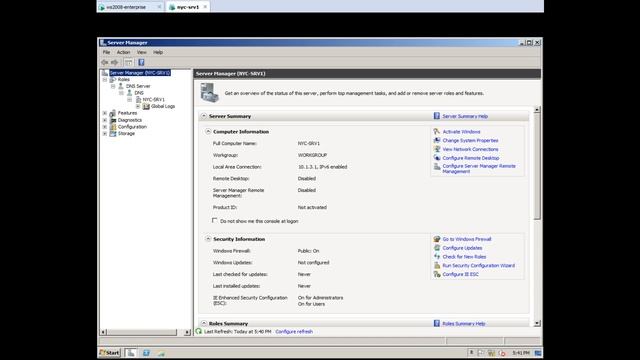Screen dimensions: 640x360
Task: Click the Configuration node icon
Action: click(113, 127)
